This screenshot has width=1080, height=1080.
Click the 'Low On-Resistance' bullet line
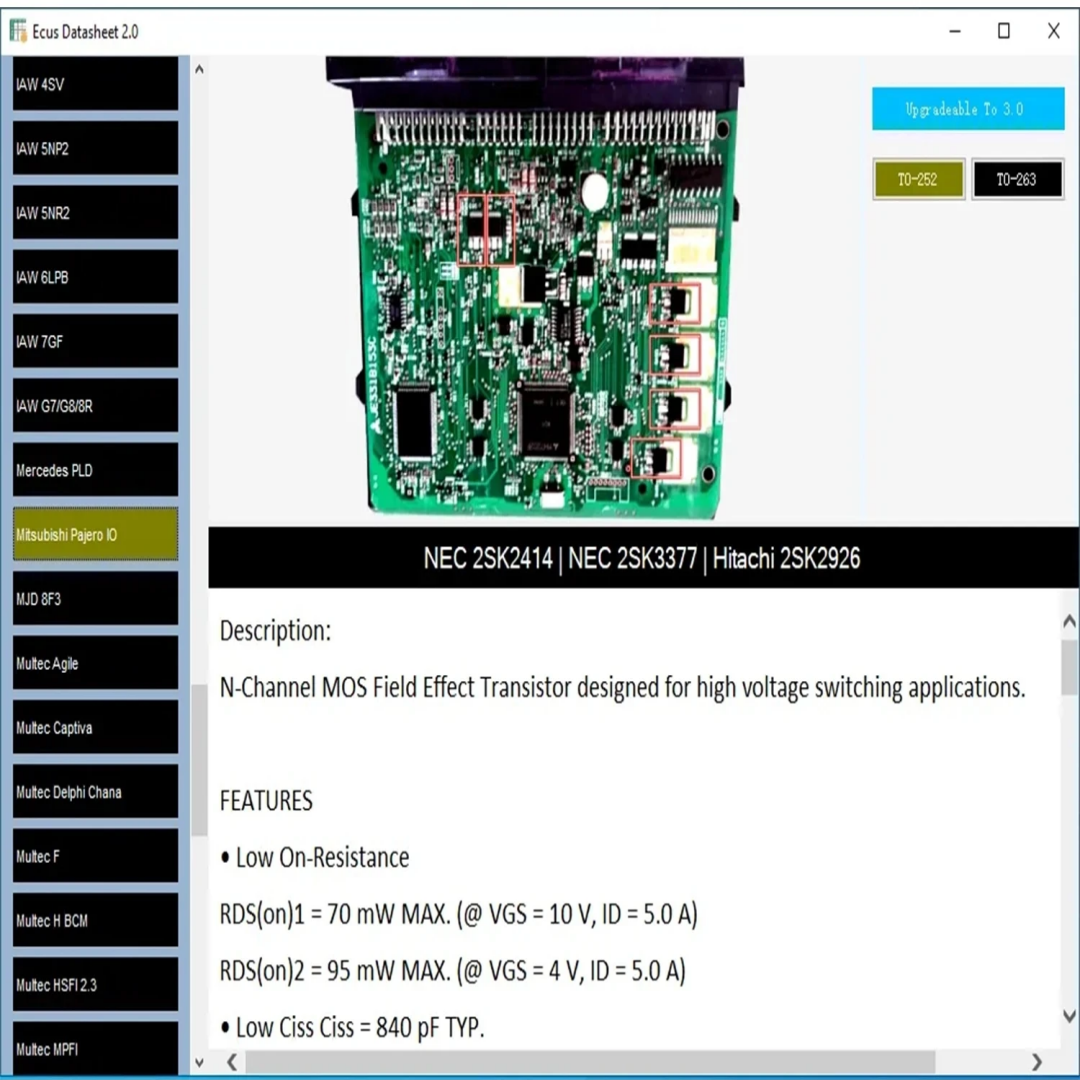pos(315,858)
